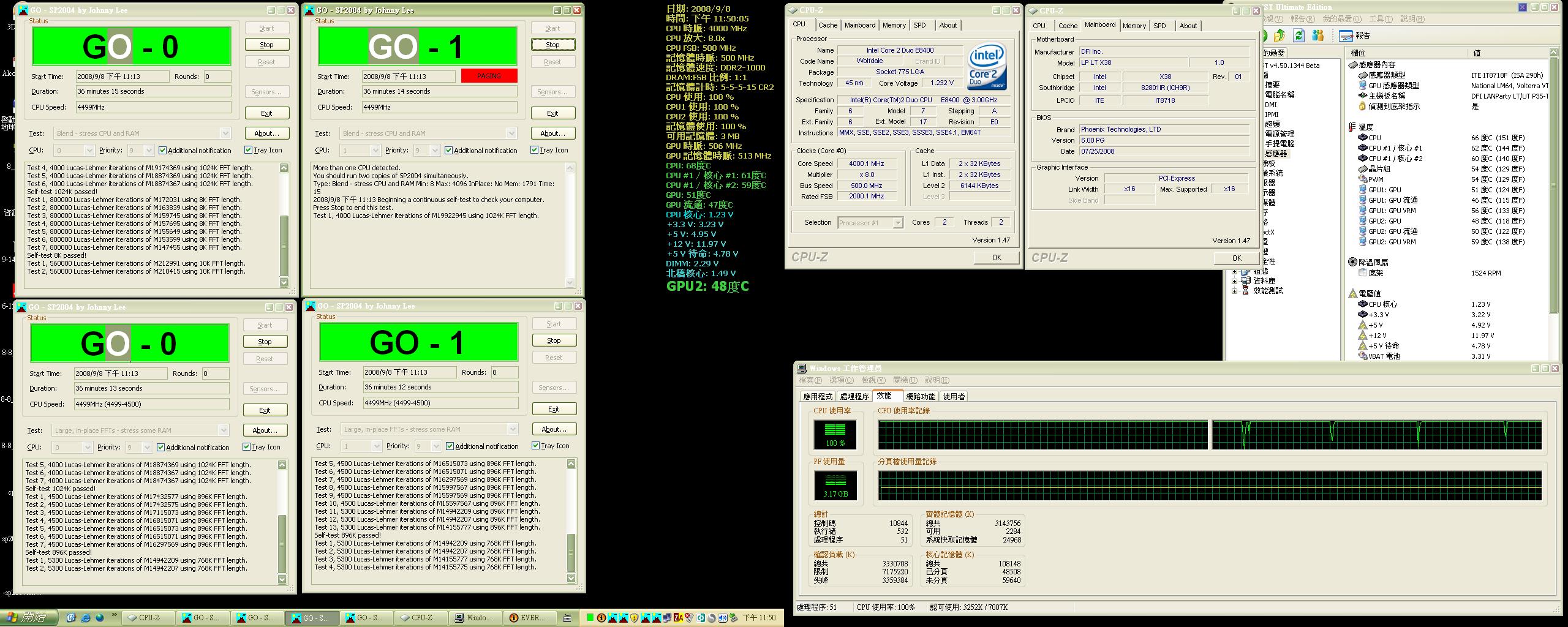The height and width of the screenshot is (627, 1568).
Task: Click the Start Time field in the 36 minutes 13 seconds window
Action: [121, 374]
